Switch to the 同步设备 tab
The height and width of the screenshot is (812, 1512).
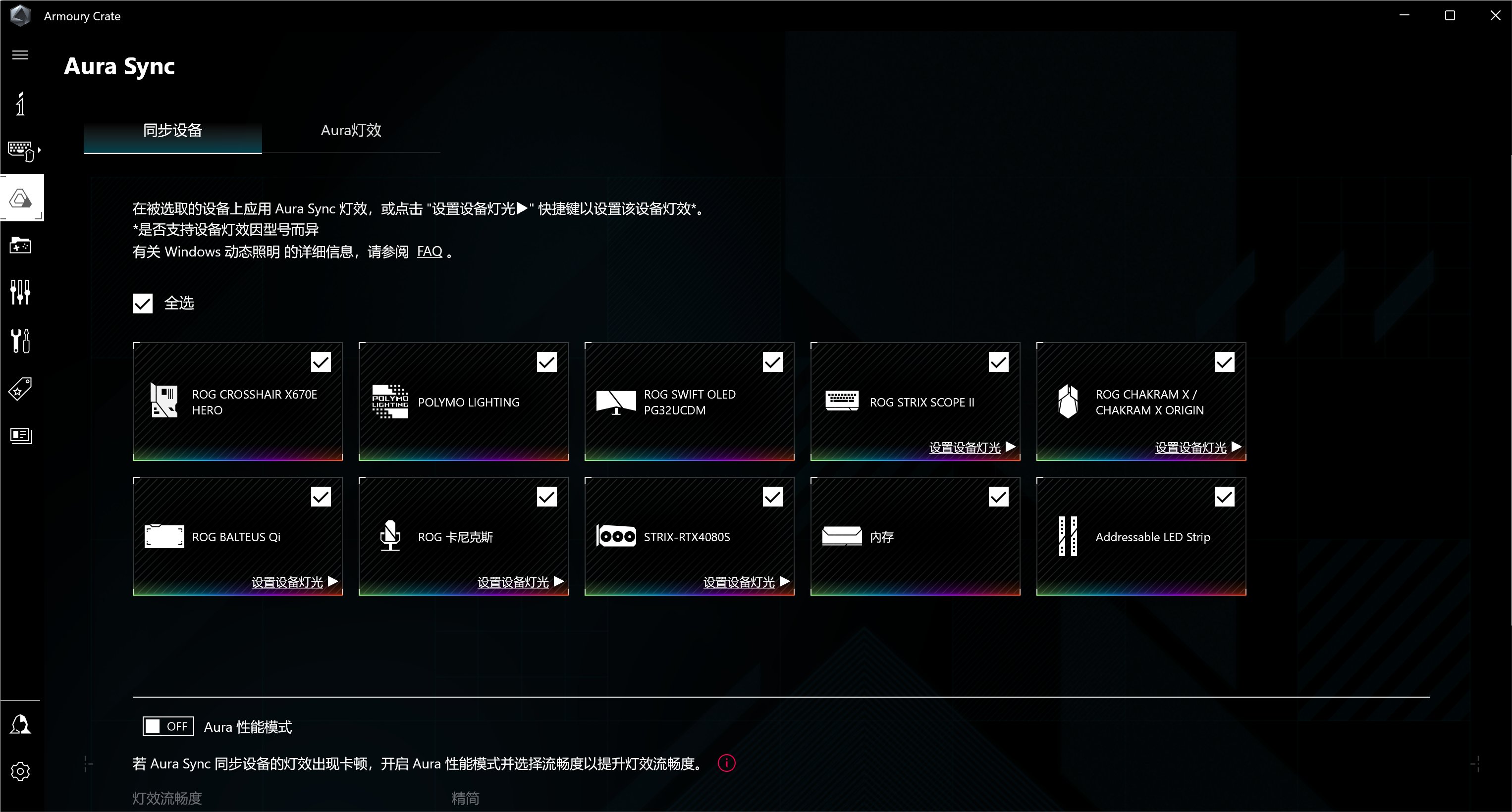172,130
